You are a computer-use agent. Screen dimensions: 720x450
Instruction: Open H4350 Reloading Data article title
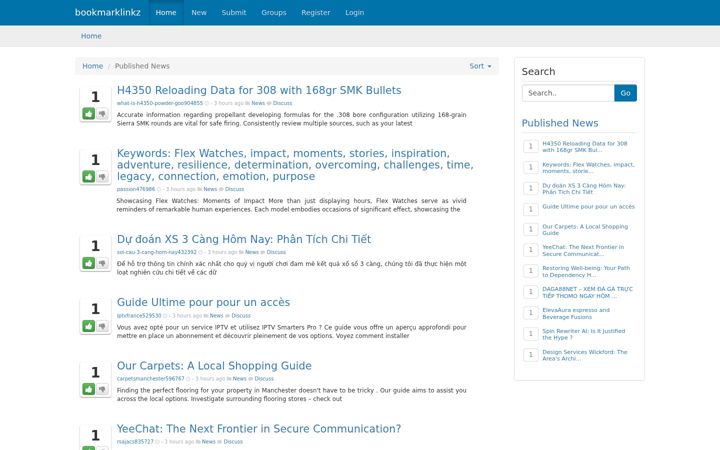259,90
